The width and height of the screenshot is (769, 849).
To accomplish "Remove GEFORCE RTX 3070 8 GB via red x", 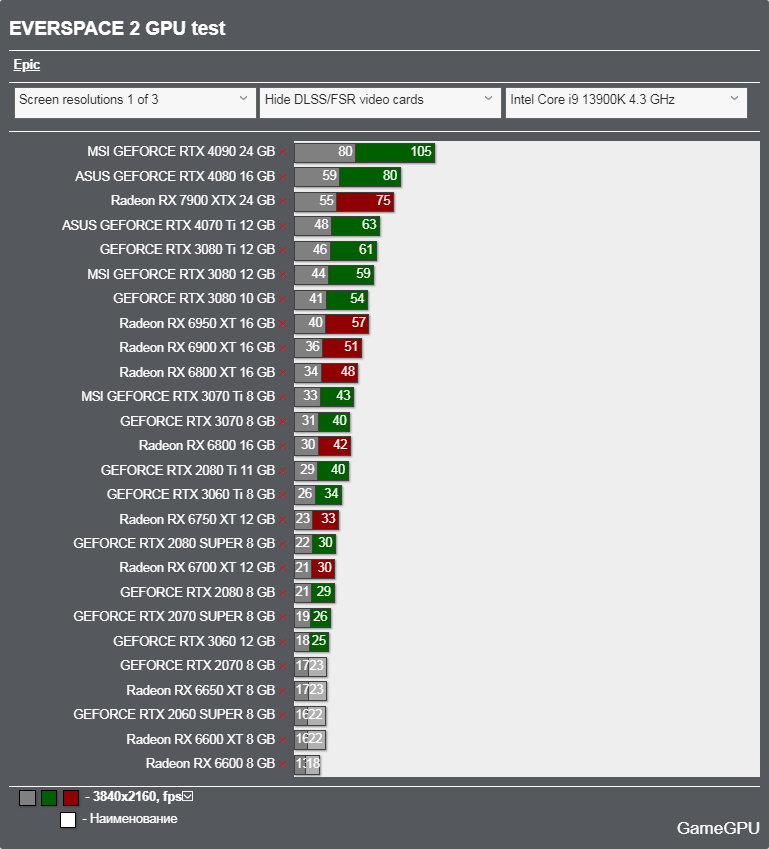I will 282,422.
